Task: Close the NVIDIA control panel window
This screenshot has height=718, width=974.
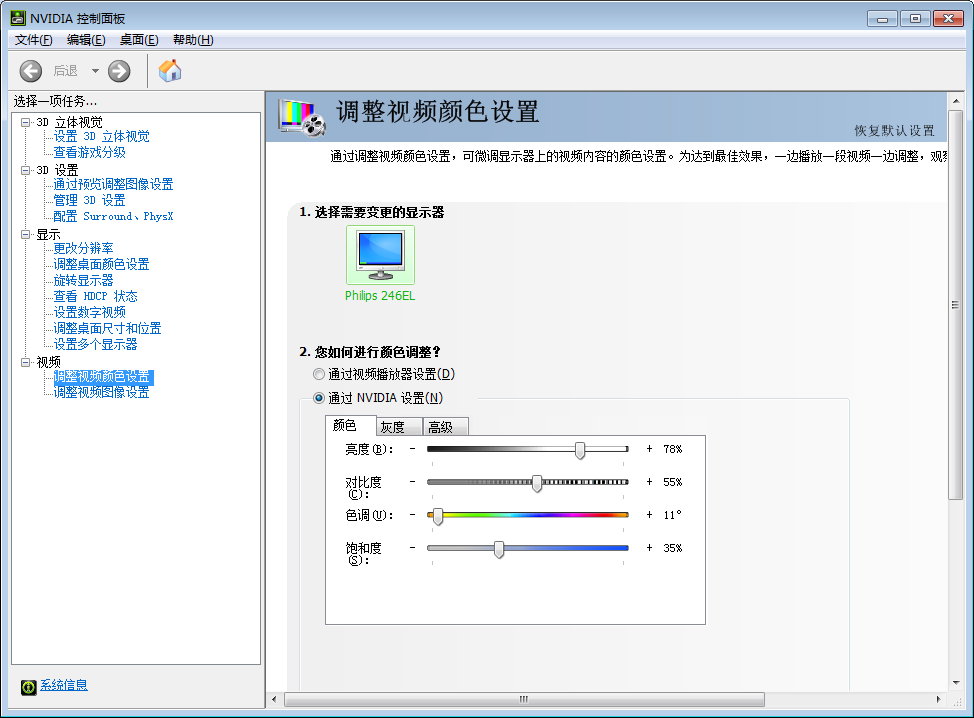Action: (949, 19)
